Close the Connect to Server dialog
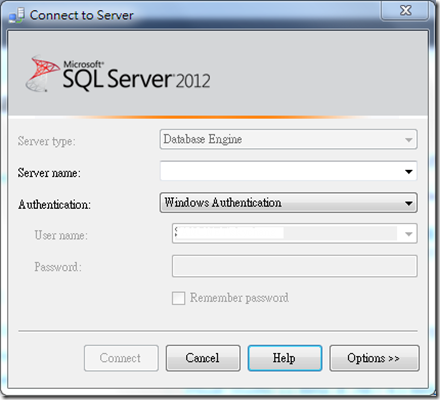Viewport: 440px width, 400px height. coord(405,10)
